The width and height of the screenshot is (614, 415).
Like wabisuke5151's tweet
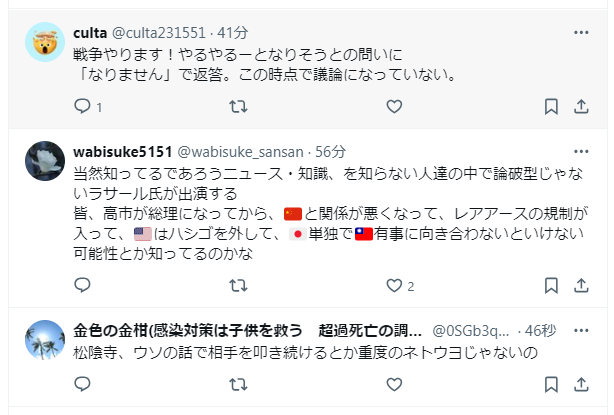coord(394,286)
